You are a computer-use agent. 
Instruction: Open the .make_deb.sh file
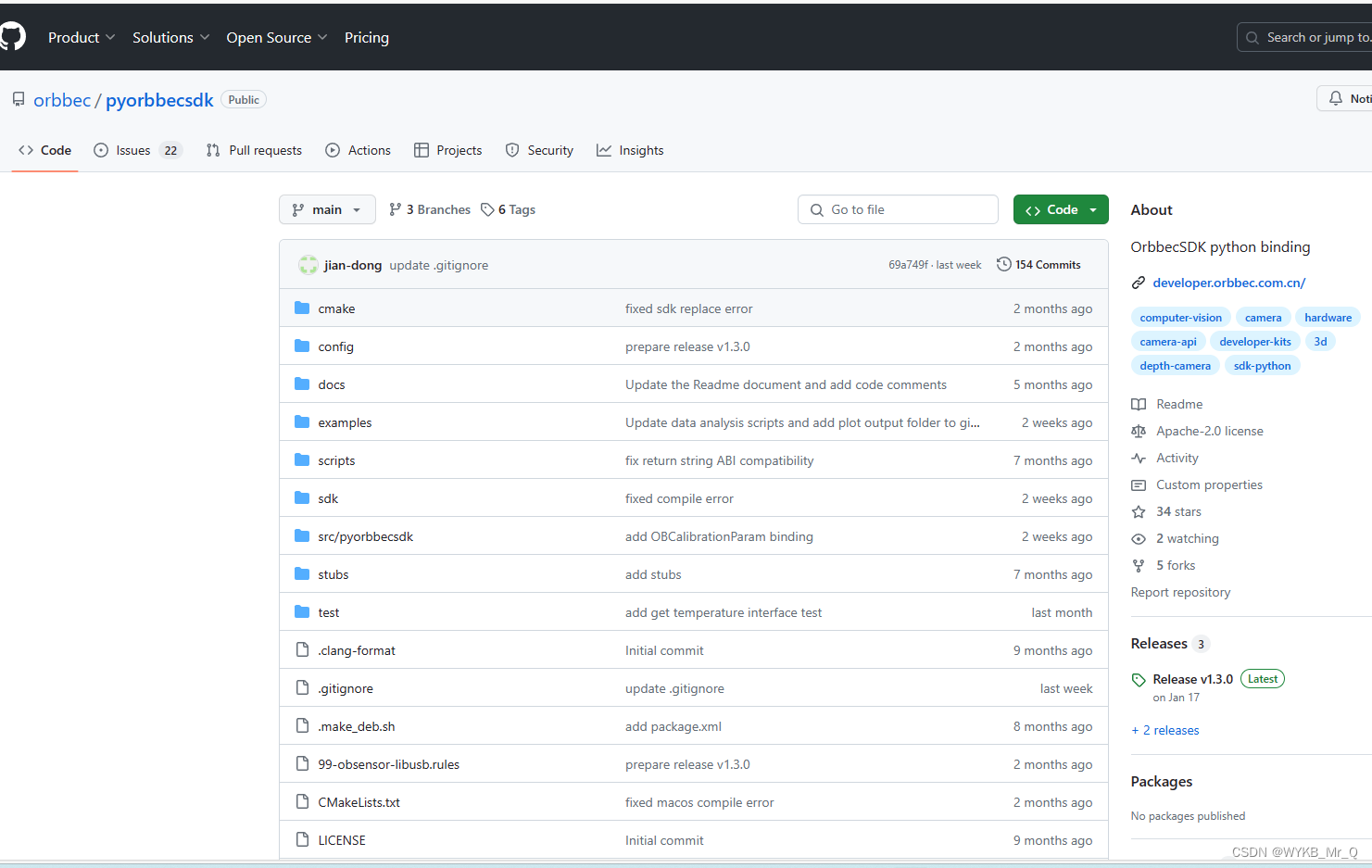tap(356, 726)
